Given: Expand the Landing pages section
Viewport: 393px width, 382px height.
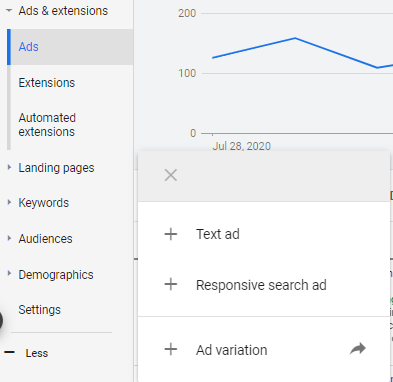Looking at the screenshot, I should pyautogui.click(x=9, y=167).
